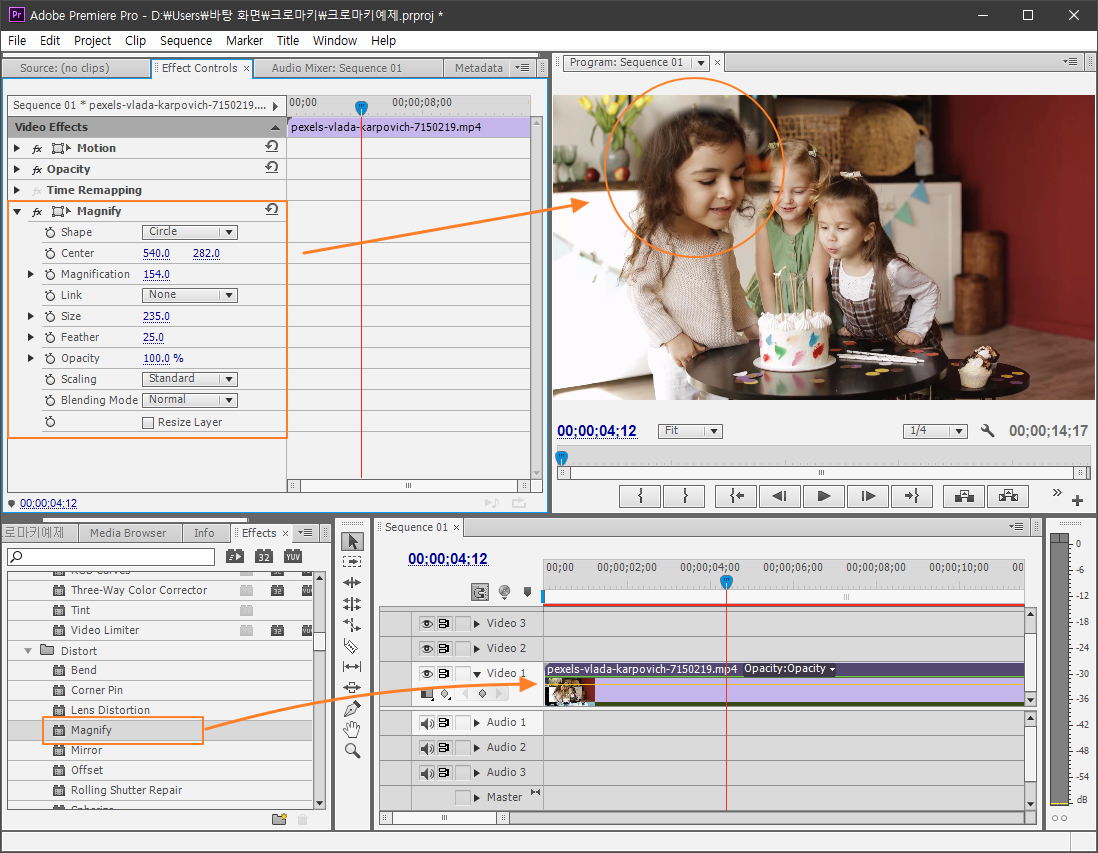
Task: Open the Fit zoom level dropdown
Action: point(690,431)
